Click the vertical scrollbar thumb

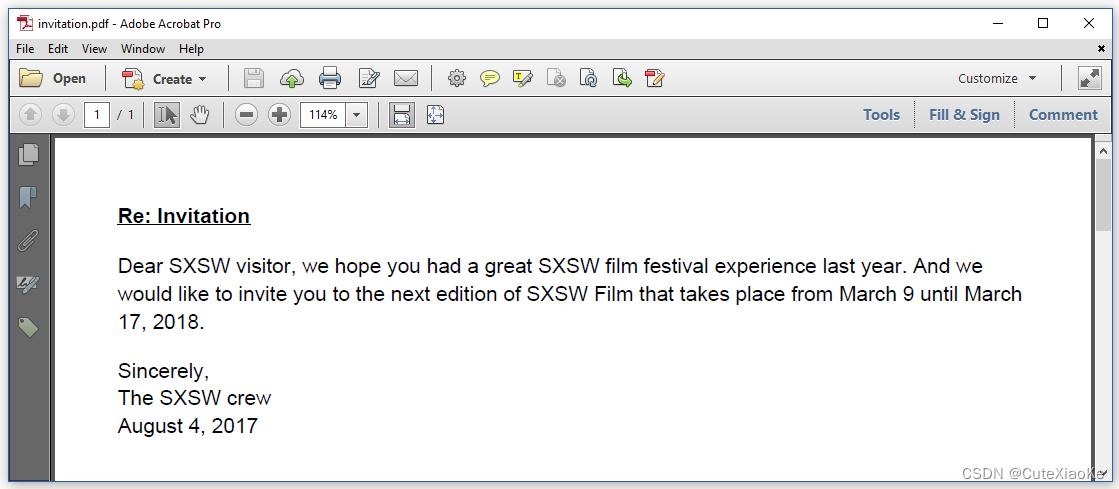(x=1103, y=196)
